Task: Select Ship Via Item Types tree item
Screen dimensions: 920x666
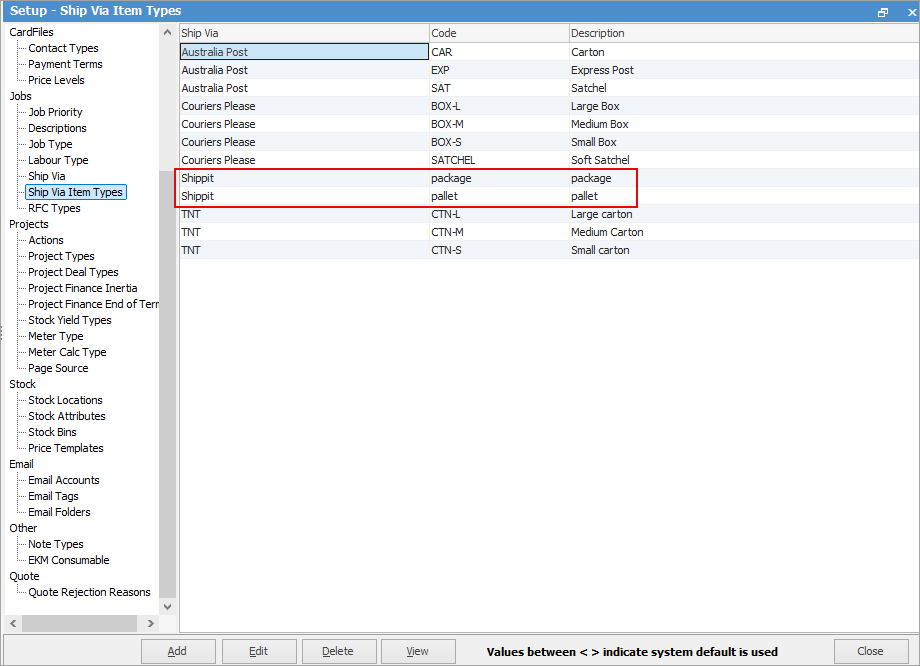Action: [76, 192]
